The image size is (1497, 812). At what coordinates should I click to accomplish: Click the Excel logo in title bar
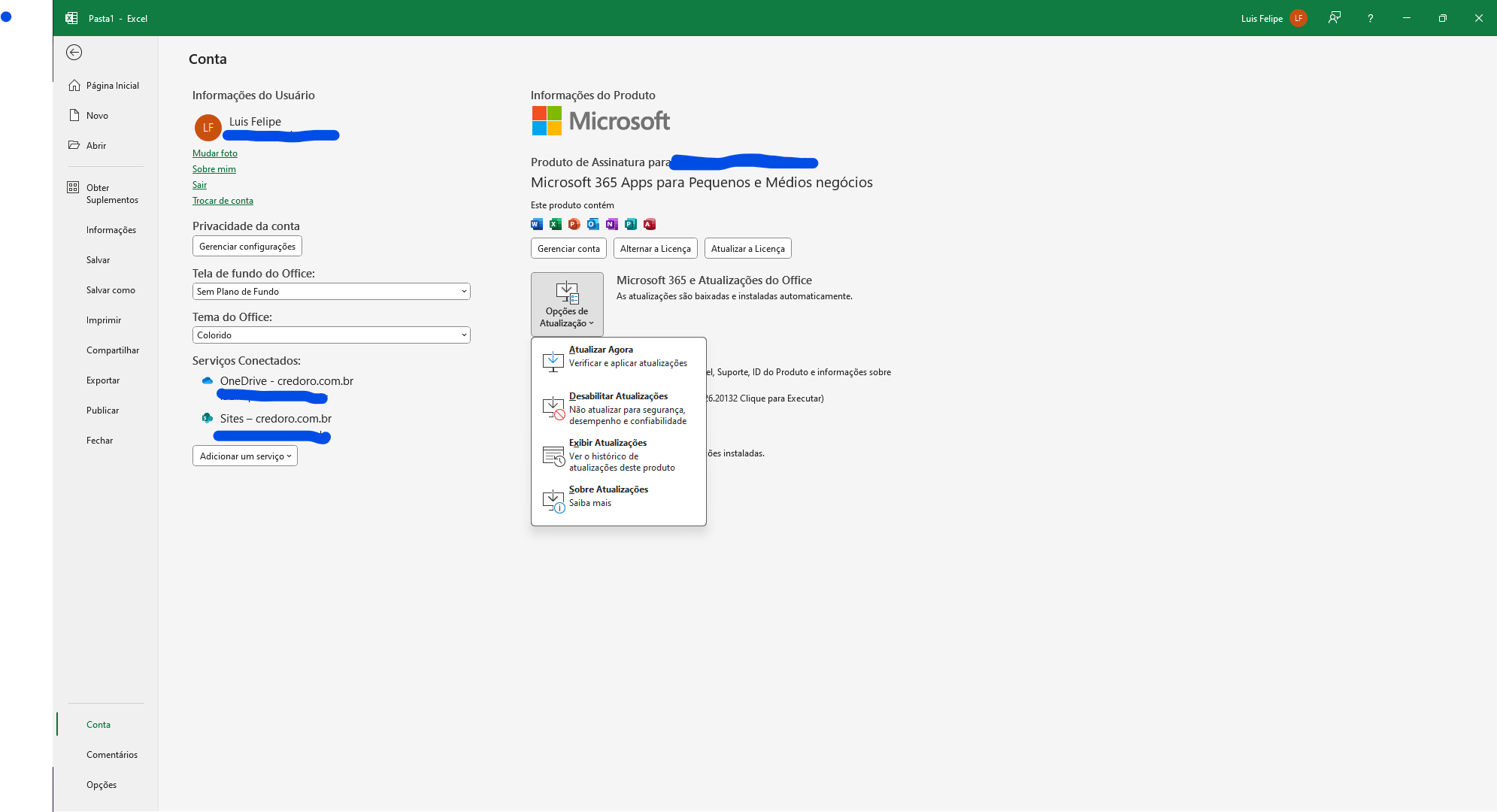[71, 18]
